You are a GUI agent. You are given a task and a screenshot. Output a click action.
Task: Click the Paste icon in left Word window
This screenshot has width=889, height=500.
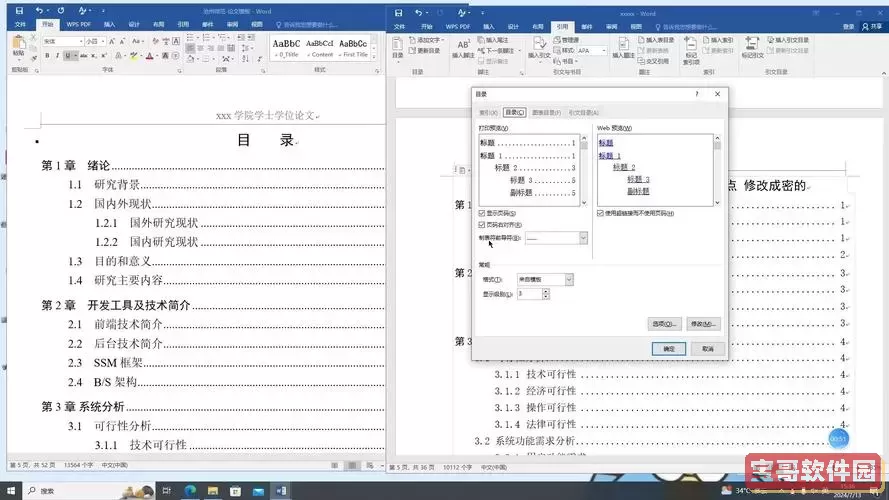pyautogui.click(x=19, y=48)
